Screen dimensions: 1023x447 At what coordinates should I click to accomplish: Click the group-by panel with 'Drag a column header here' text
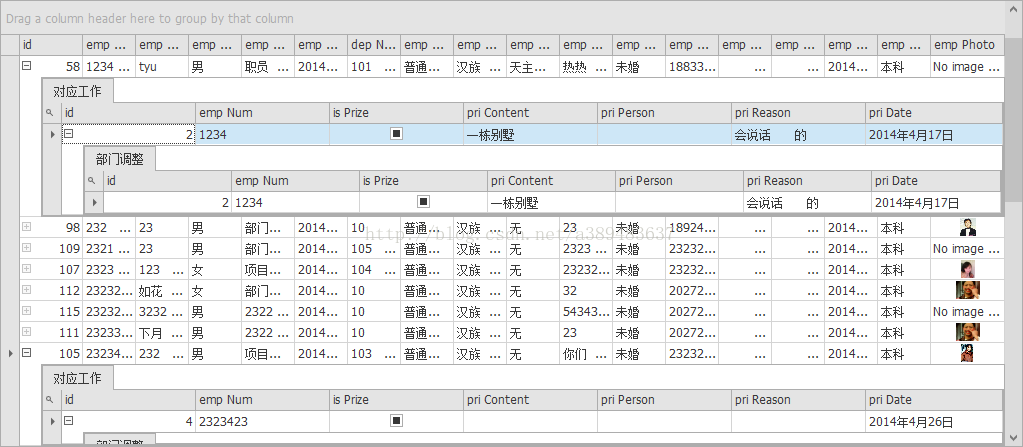(x=502, y=18)
